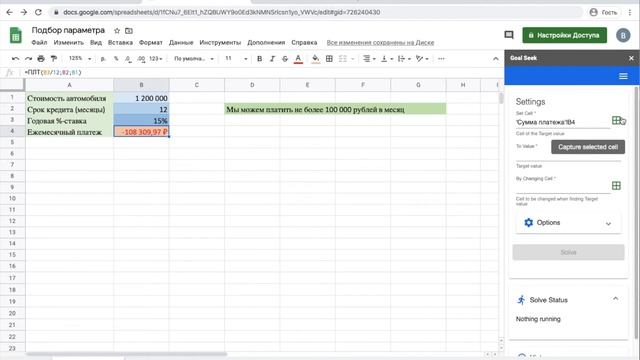This screenshot has width=640, height=360.
Task: Open Goal Seek hamburger menu
Action: click(623, 76)
